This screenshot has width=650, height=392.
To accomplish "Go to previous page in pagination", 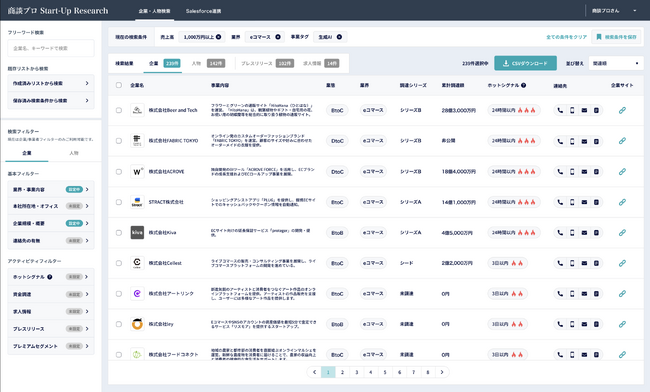I will pos(314,372).
